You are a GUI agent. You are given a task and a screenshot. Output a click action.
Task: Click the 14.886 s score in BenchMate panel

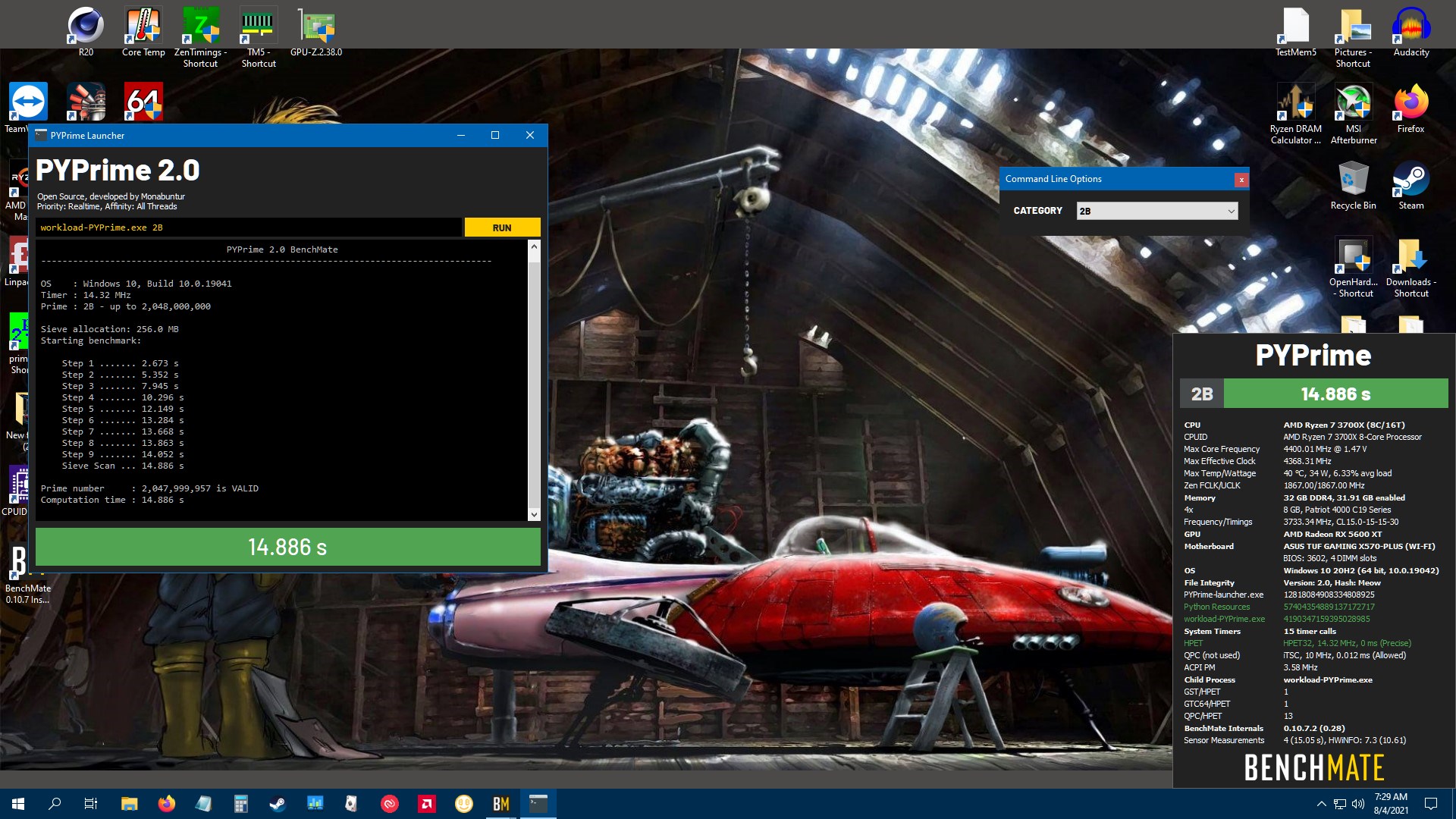pyautogui.click(x=1335, y=394)
